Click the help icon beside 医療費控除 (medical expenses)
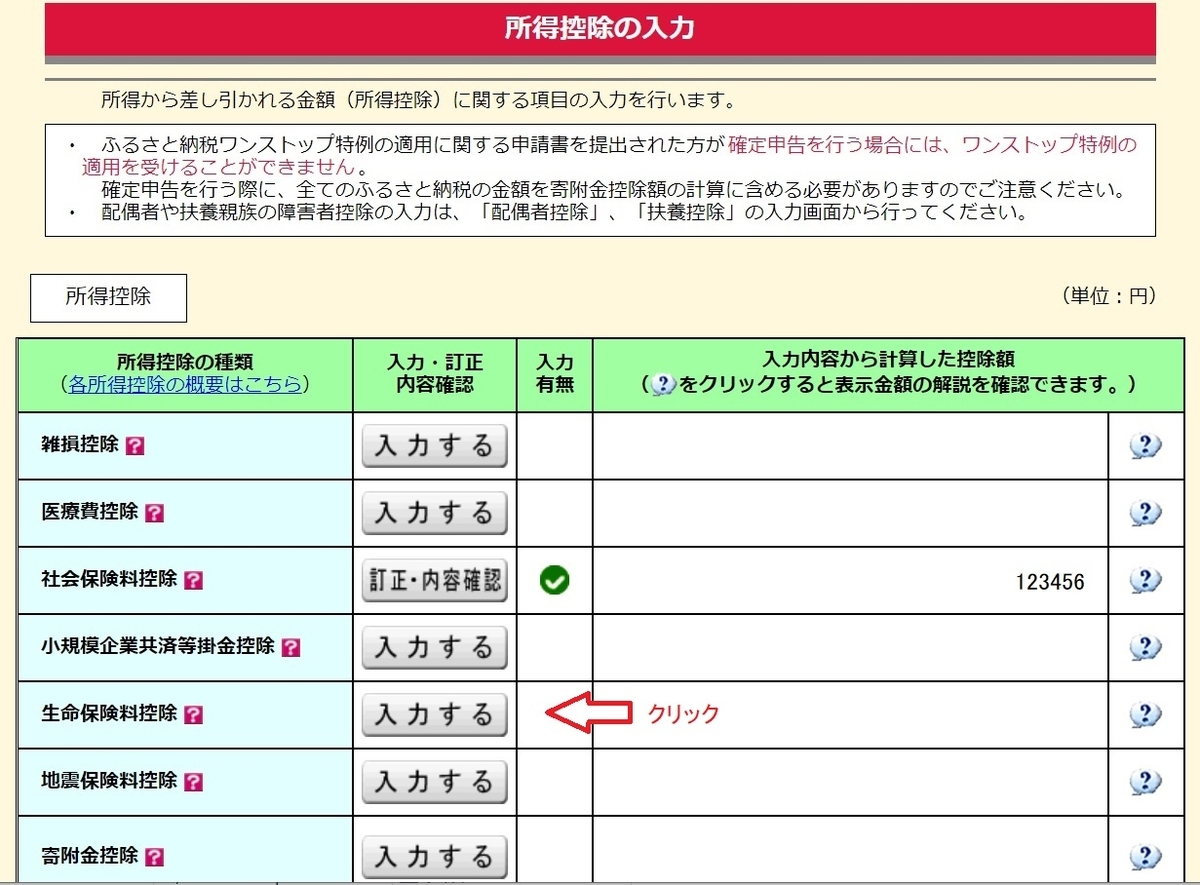The width and height of the screenshot is (1200, 885). [155, 513]
